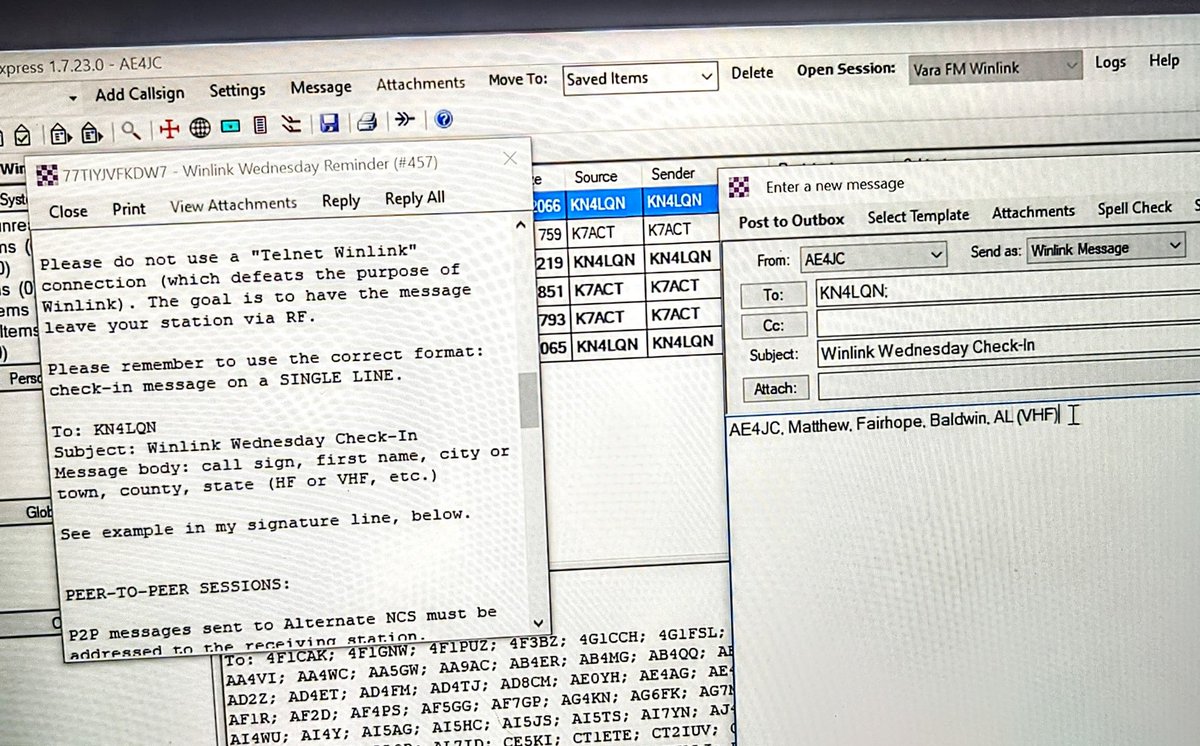Click Attachments in new message window
Image resolution: width=1200 pixels, height=746 pixels.
coord(1034,212)
